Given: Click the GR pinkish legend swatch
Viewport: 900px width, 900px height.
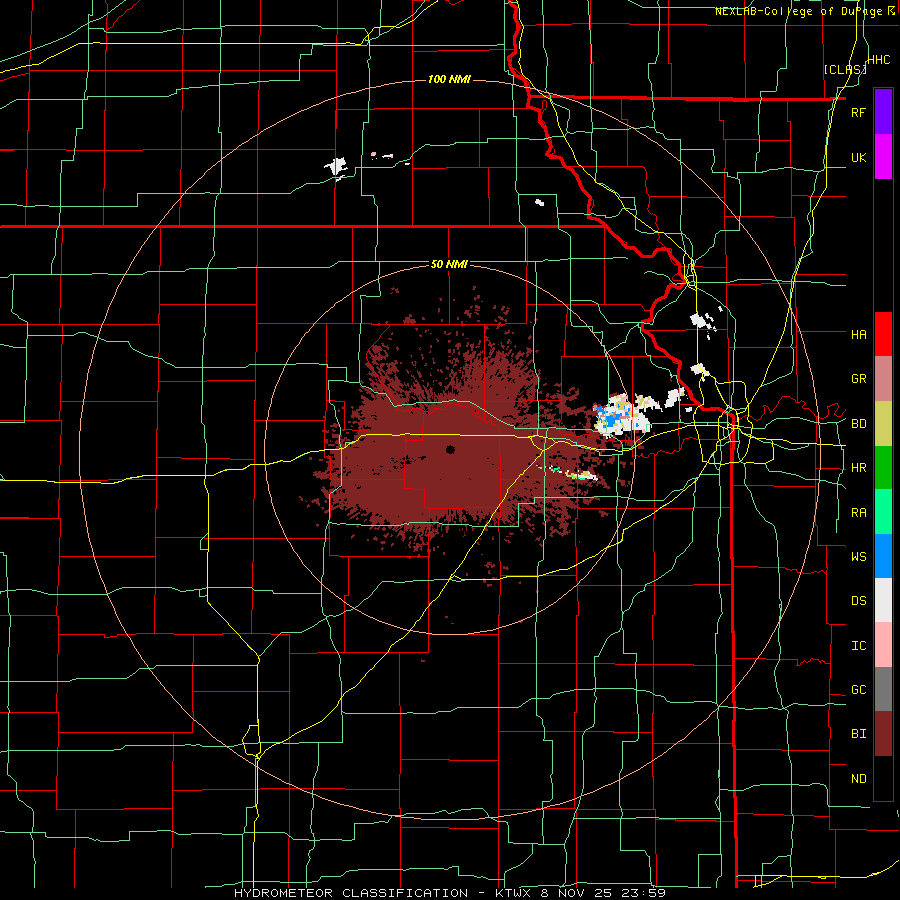Looking at the screenshot, I should point(883,378).
